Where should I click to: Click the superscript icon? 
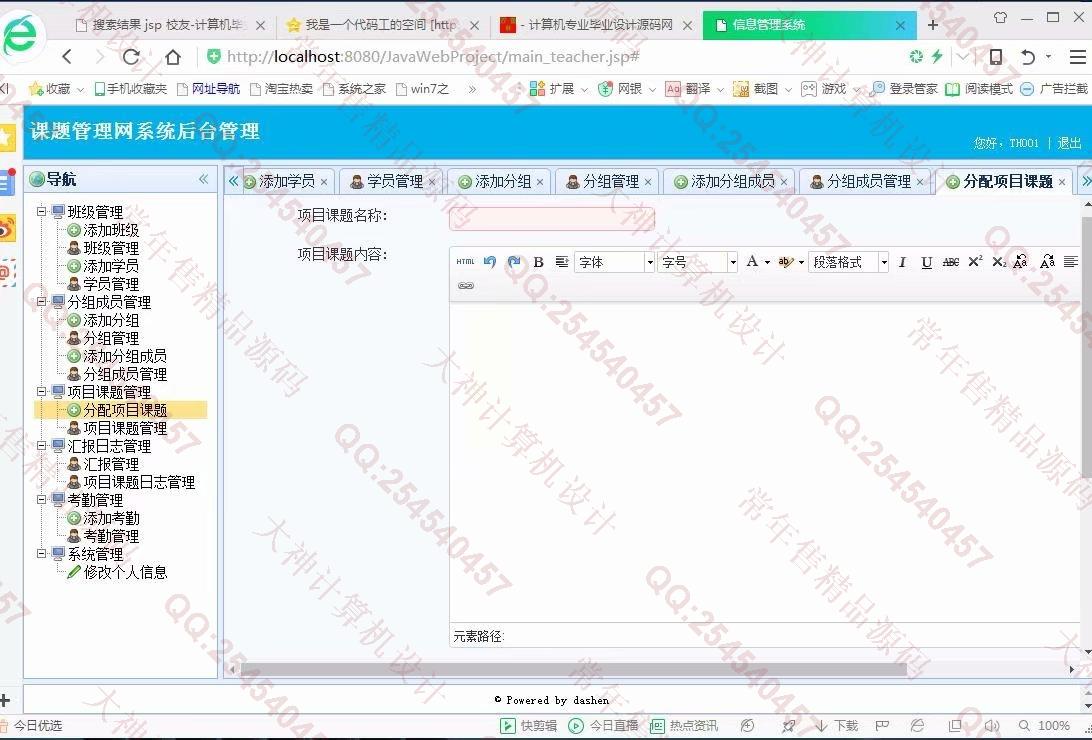pos(975,262)
